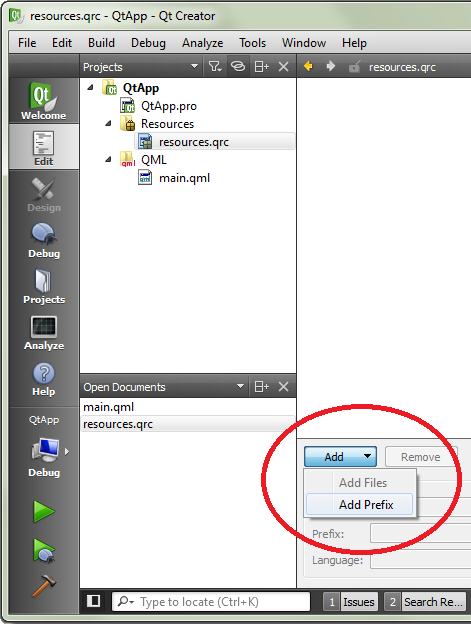
Task: Toggle synchronize with editor link icon
Action: (x=238, y=66)
